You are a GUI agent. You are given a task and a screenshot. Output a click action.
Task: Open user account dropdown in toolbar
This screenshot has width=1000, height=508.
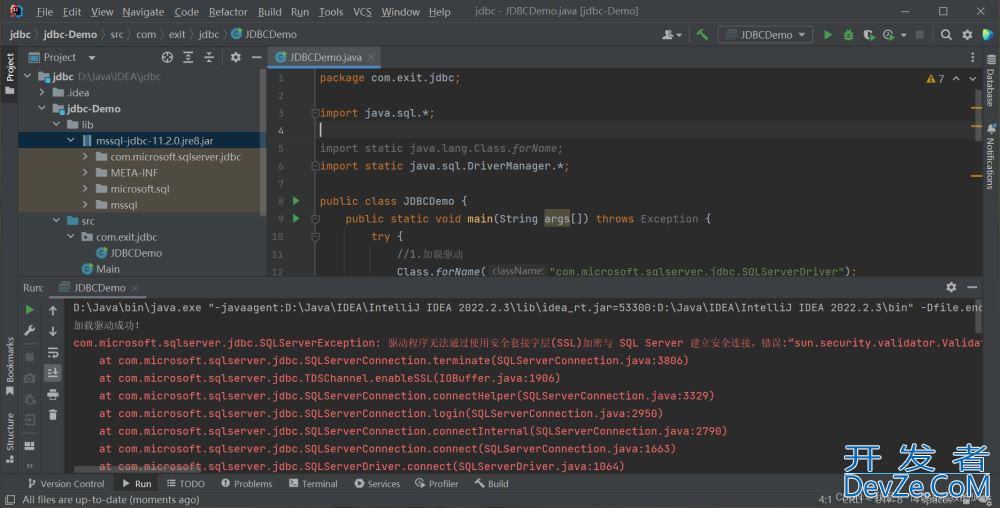(672, 34)
